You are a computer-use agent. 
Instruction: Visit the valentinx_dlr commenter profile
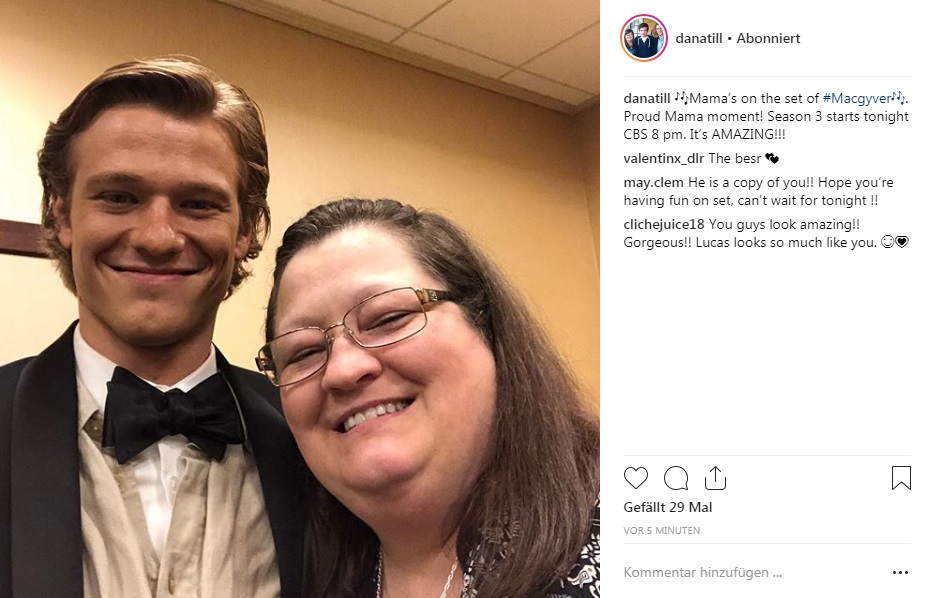663,158
